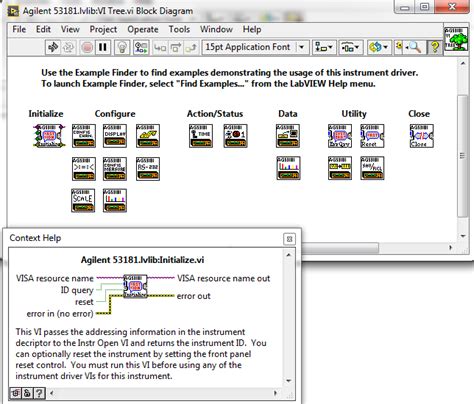Select the first Configure VI icon
Viewport: 474px width, 404px height.
point(84,136)
